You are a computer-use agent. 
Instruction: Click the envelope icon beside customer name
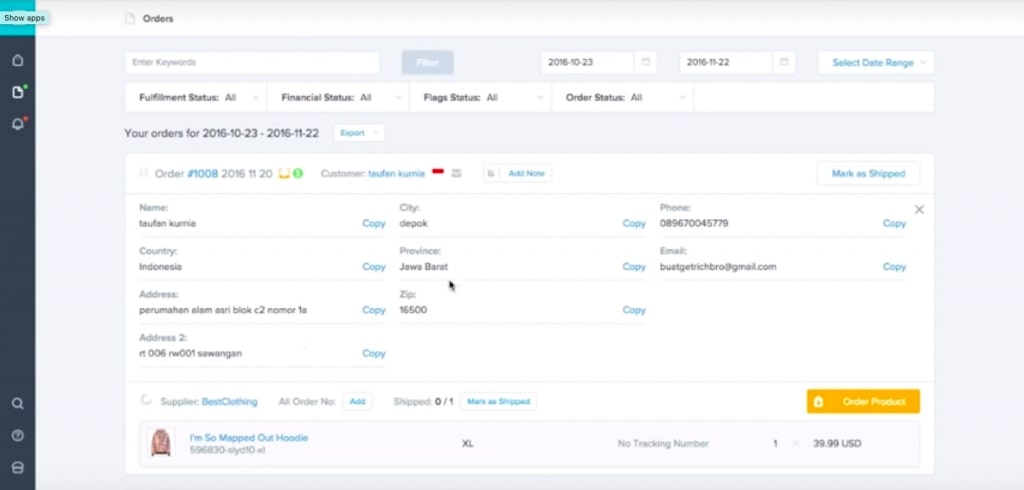(457, 174)
